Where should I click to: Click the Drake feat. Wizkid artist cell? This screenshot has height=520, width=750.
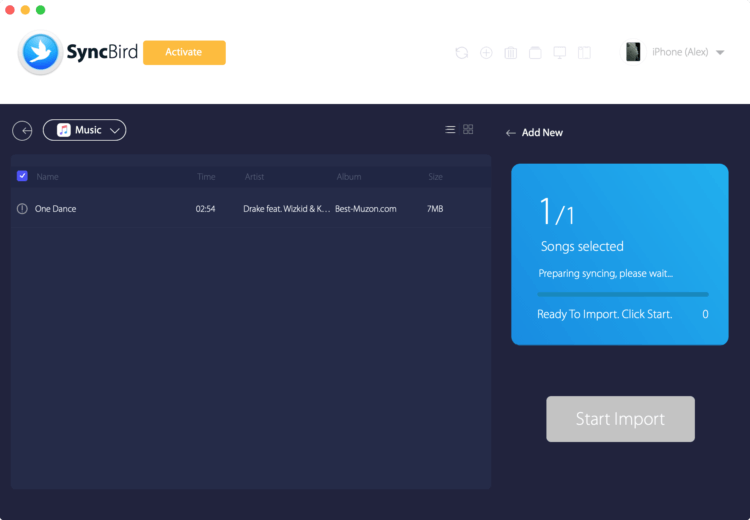287,209
